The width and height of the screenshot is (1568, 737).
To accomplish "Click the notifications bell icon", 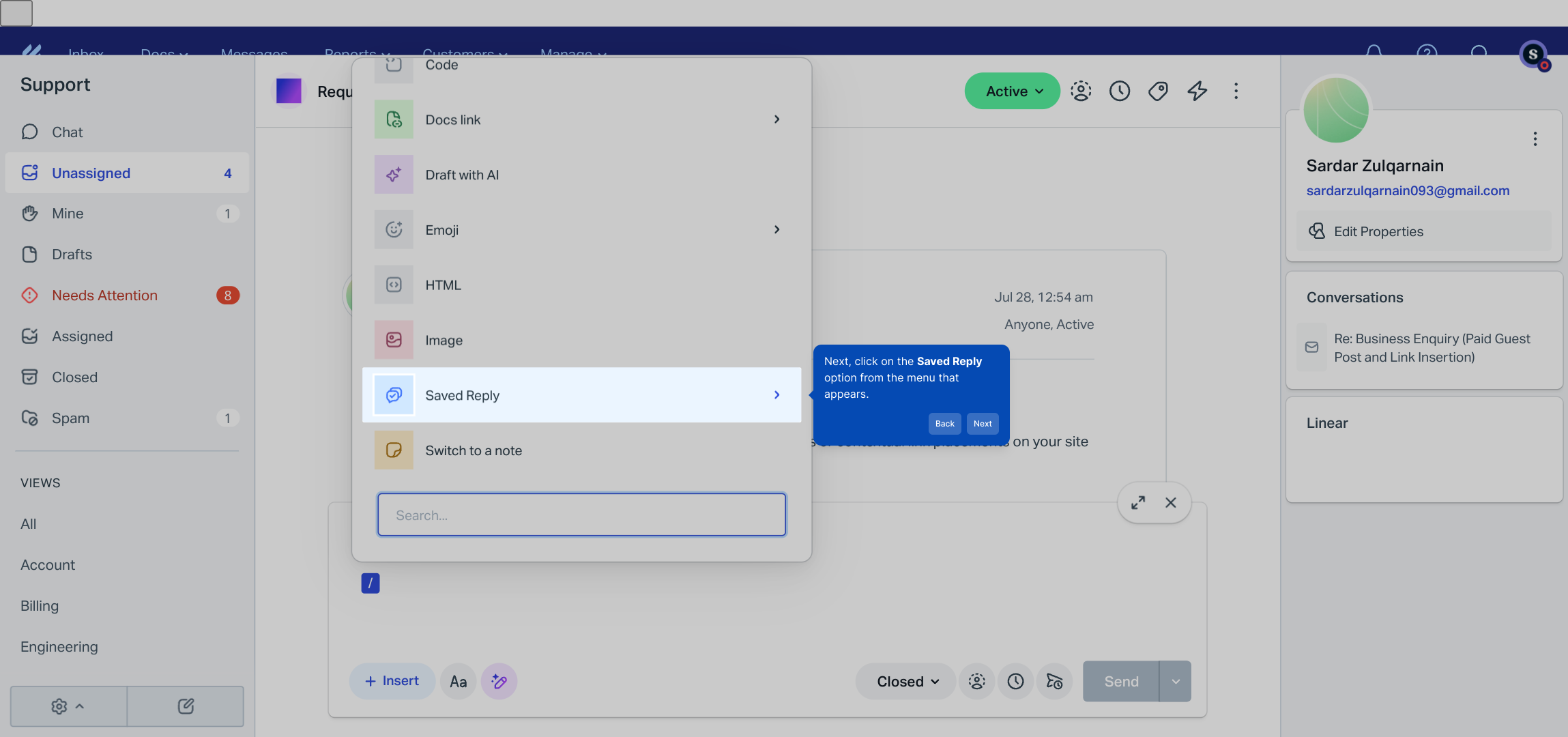I will click(x=1374, y=53).
